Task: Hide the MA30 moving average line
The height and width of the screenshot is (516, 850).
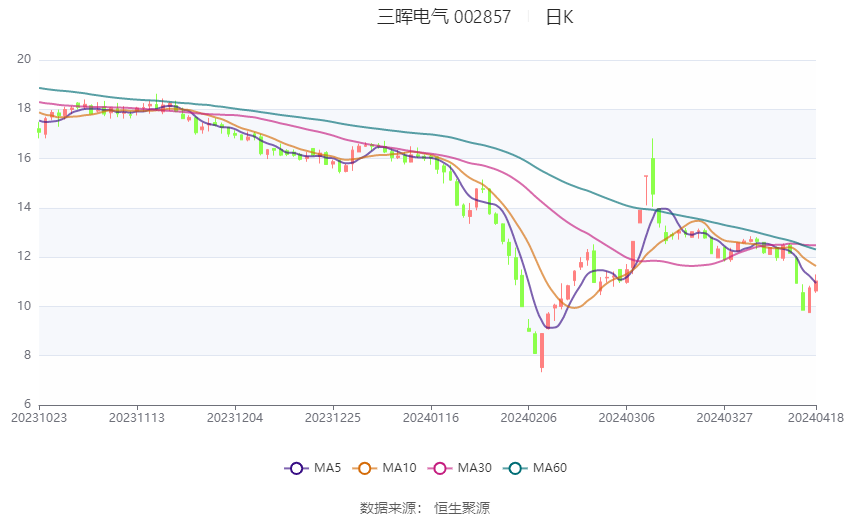Action: [x=460, y=468]
